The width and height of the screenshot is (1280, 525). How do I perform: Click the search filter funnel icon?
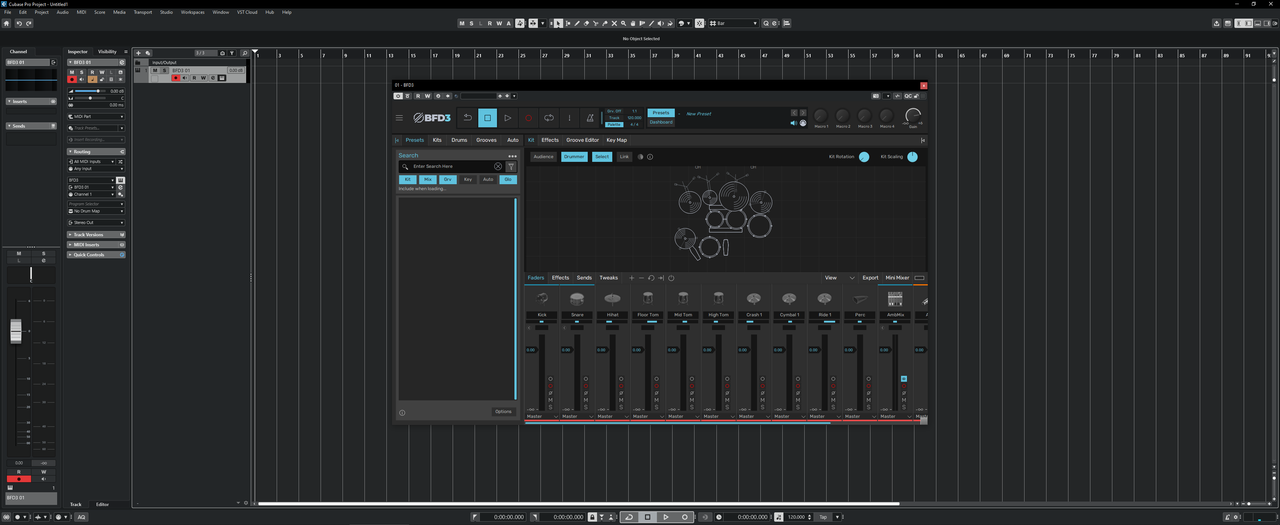[x=511, y=166]
